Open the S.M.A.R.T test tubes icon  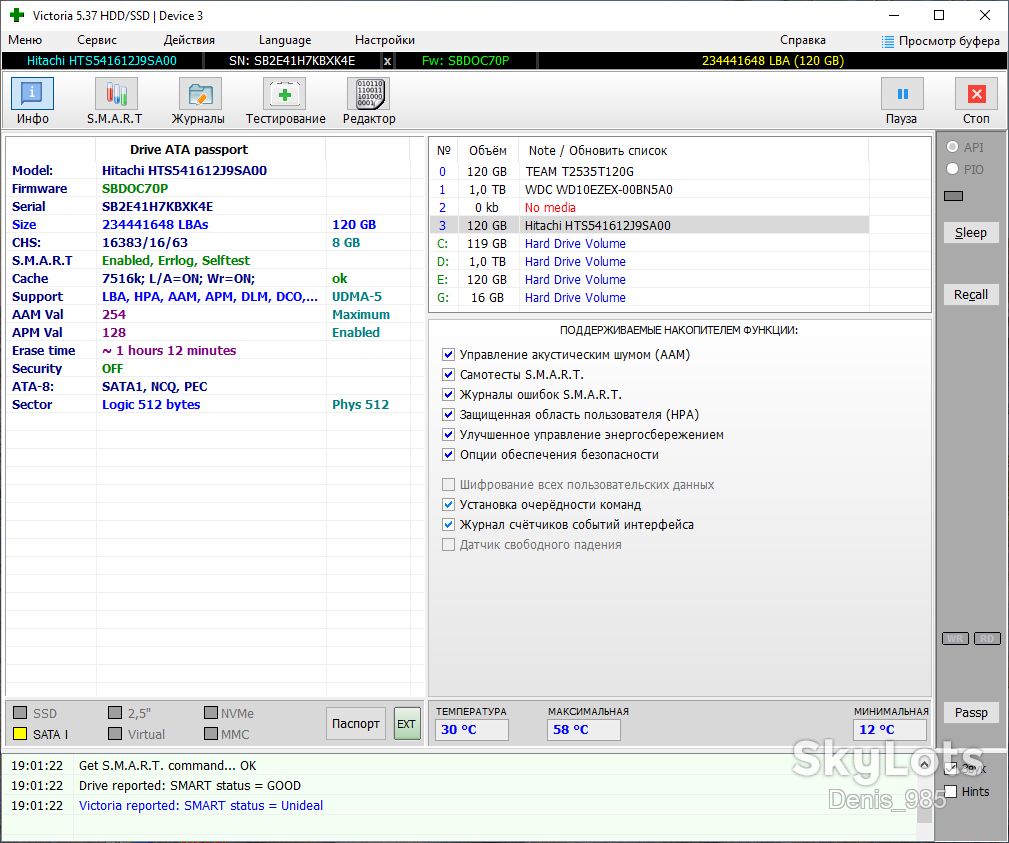tap(116, 94)
